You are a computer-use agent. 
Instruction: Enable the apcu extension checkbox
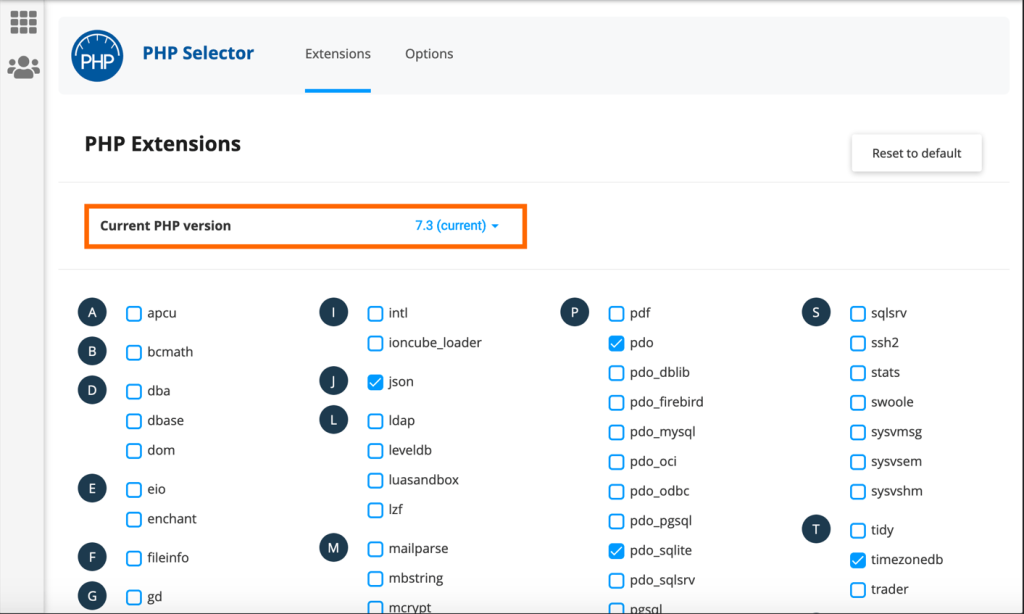(134, 314)
